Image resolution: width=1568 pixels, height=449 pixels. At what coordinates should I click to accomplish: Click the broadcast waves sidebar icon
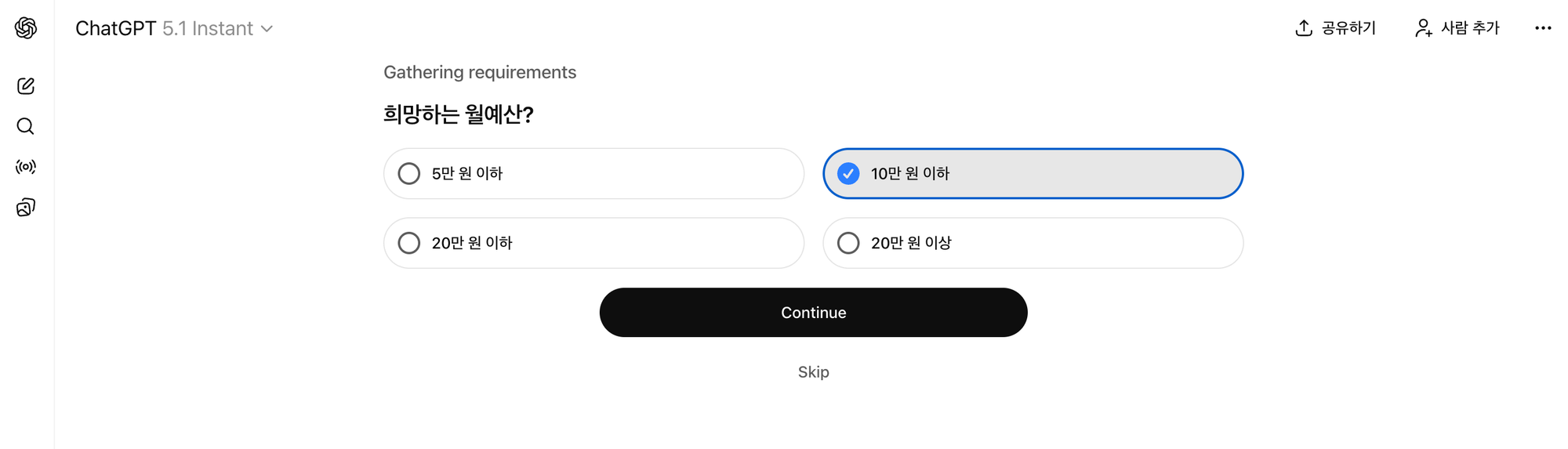click(26, 167)
